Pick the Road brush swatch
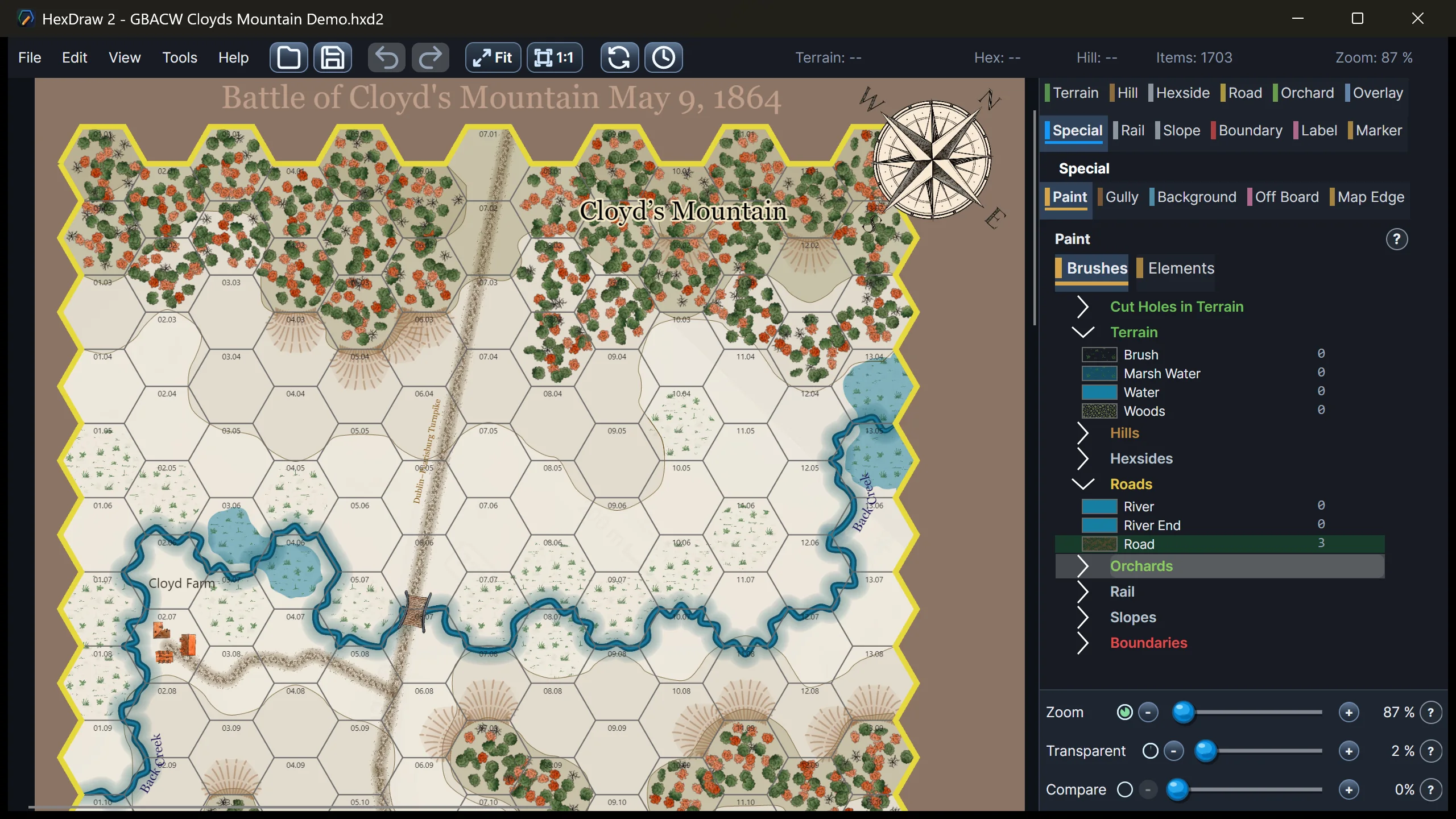This screenshot has width=1456, height=819. 1099,544
